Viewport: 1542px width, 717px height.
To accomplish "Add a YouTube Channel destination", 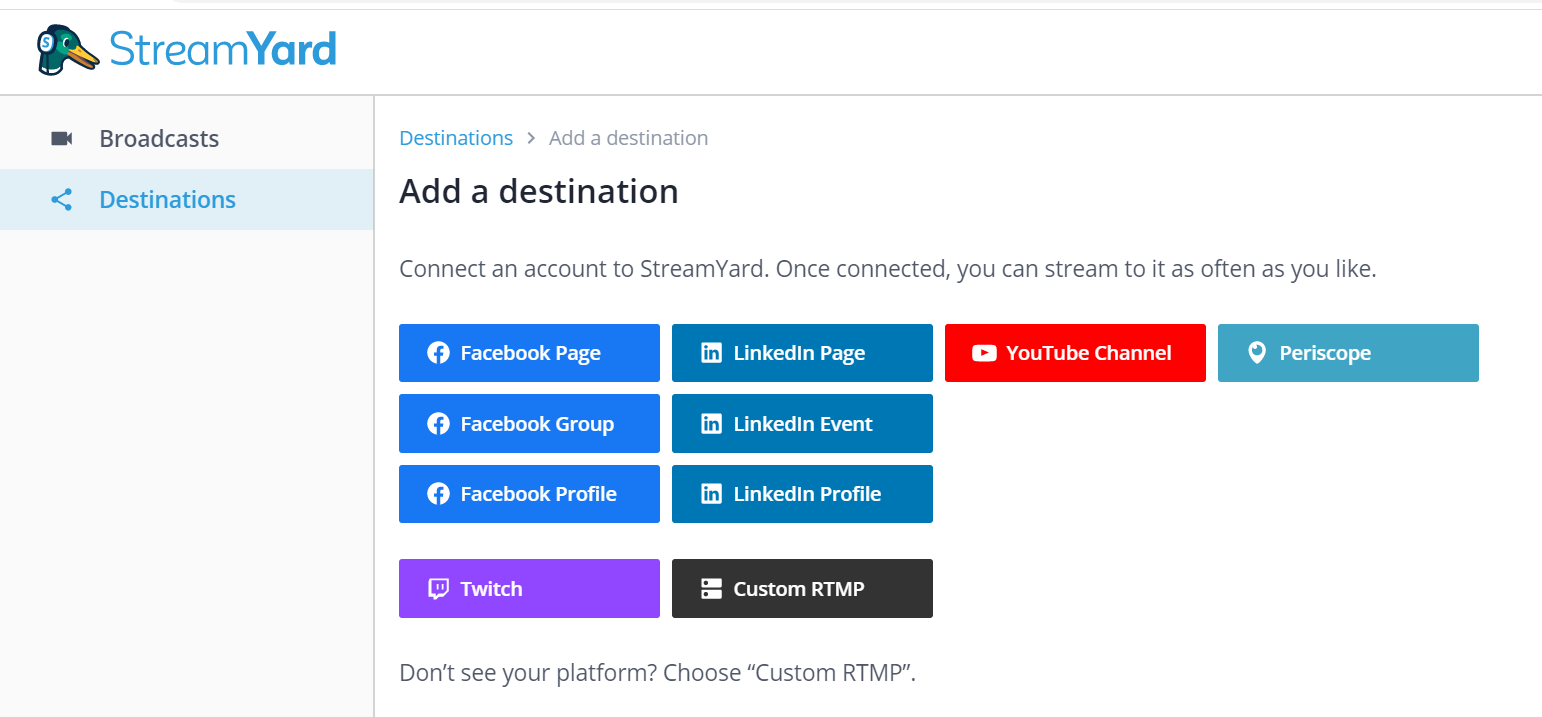I will (x=1075, y=353).
